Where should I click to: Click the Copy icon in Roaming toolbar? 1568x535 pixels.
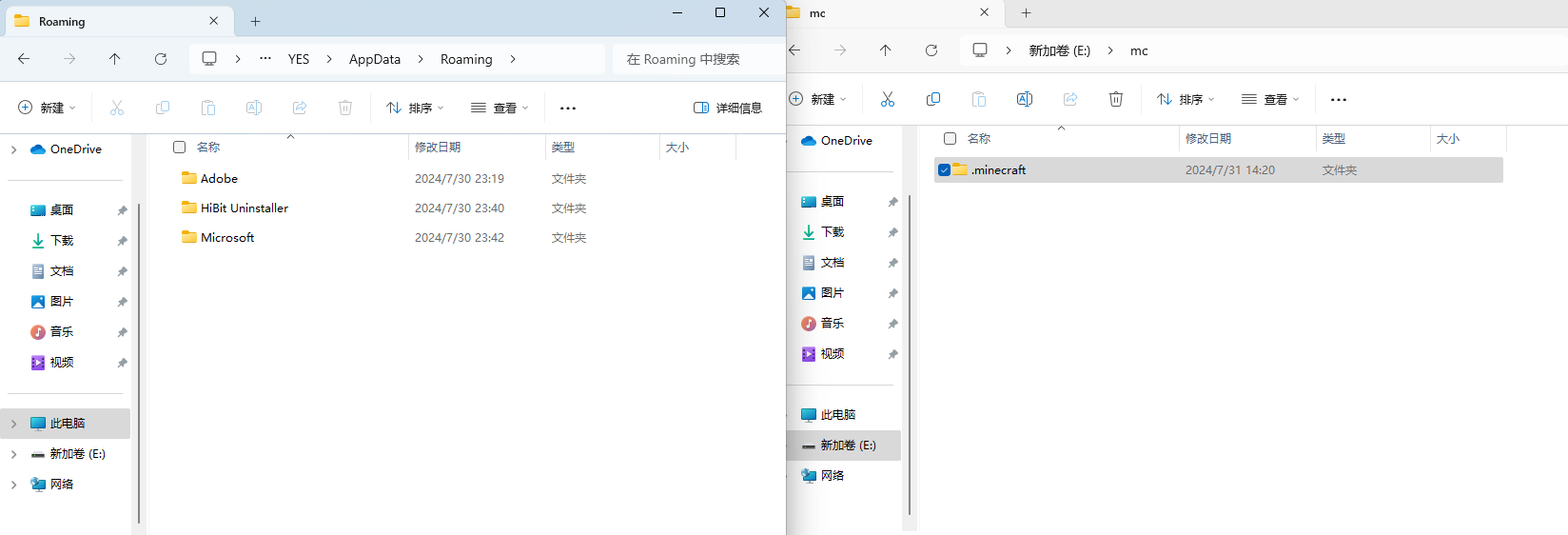(163, 108)
